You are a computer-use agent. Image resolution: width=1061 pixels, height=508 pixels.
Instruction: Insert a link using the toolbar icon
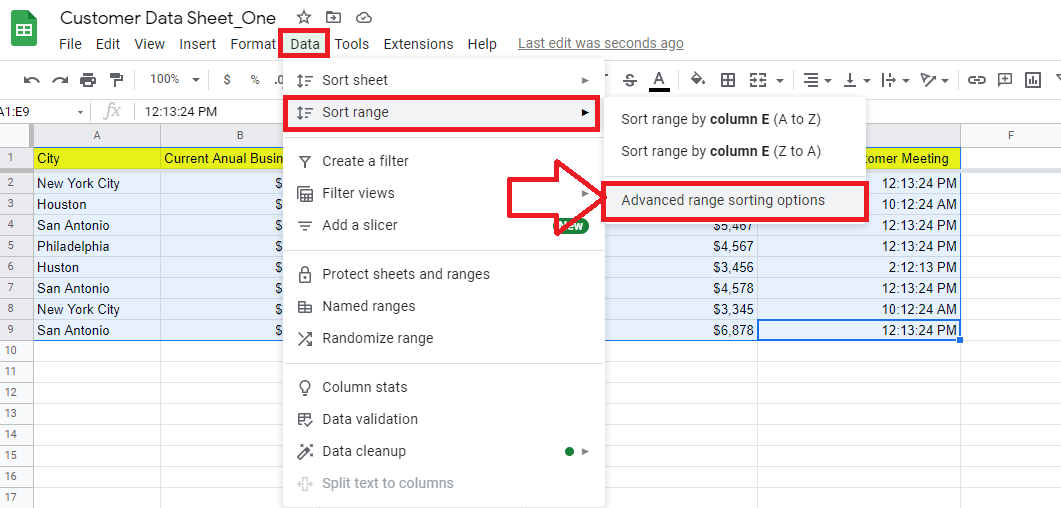[x=977, y=80]
